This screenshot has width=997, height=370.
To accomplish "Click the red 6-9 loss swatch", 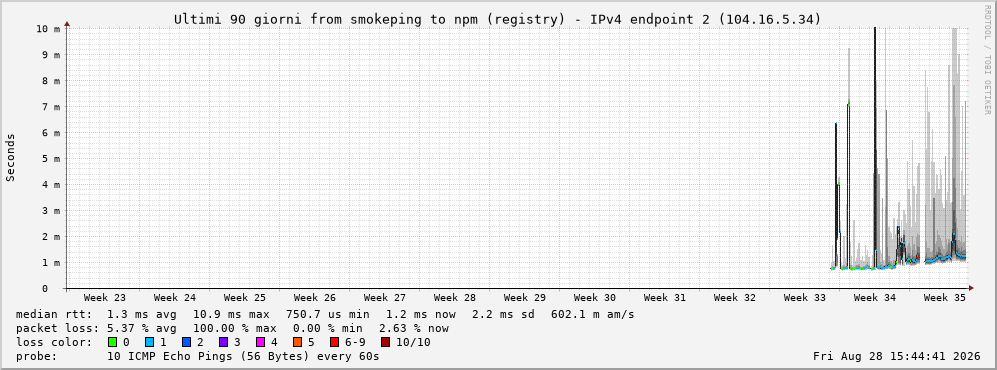I will pos(334,342).
